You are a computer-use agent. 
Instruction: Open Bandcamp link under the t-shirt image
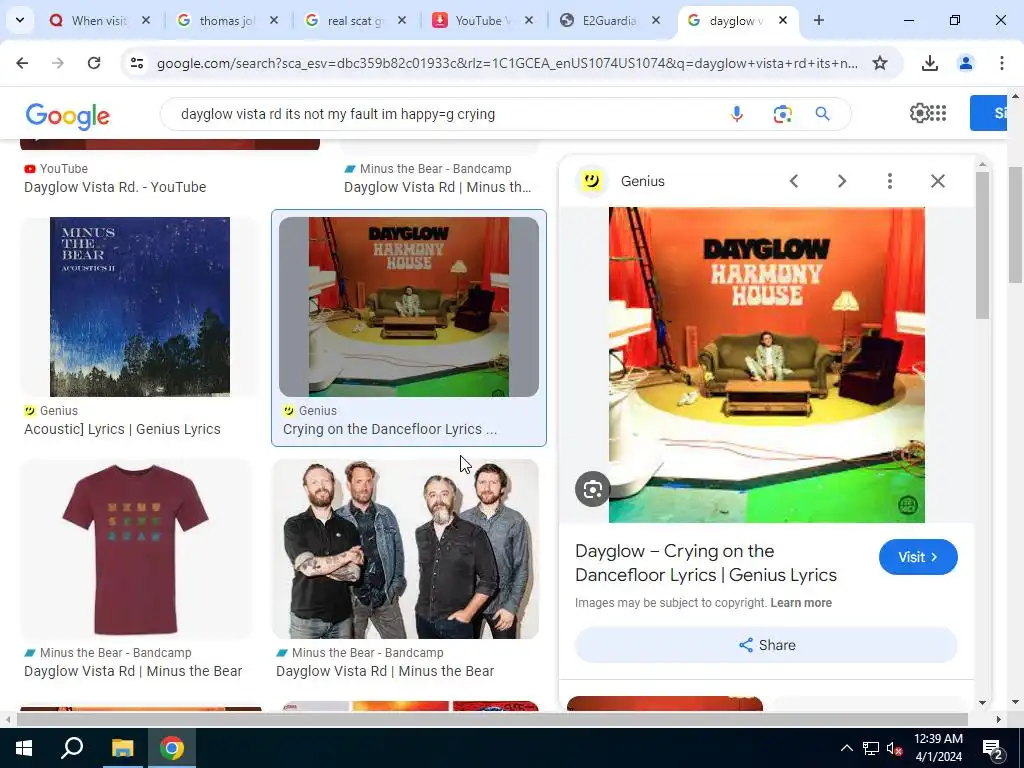click(133, 671)
